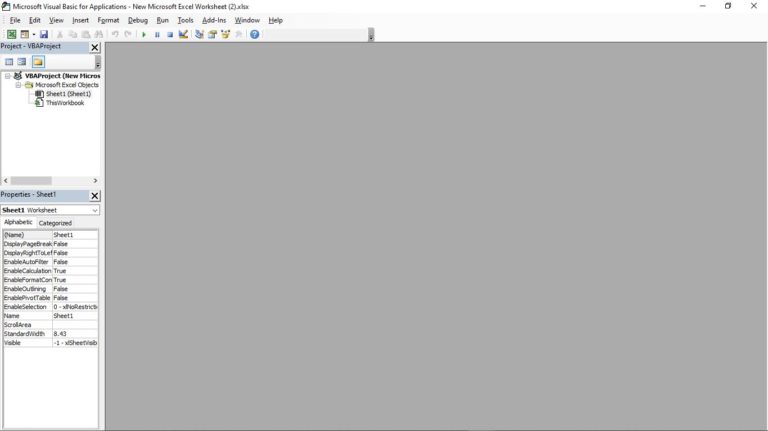The width and height of the screenshot is (768, 431).
Task: Select the VBAProject root item
Action: pos(63,76)
